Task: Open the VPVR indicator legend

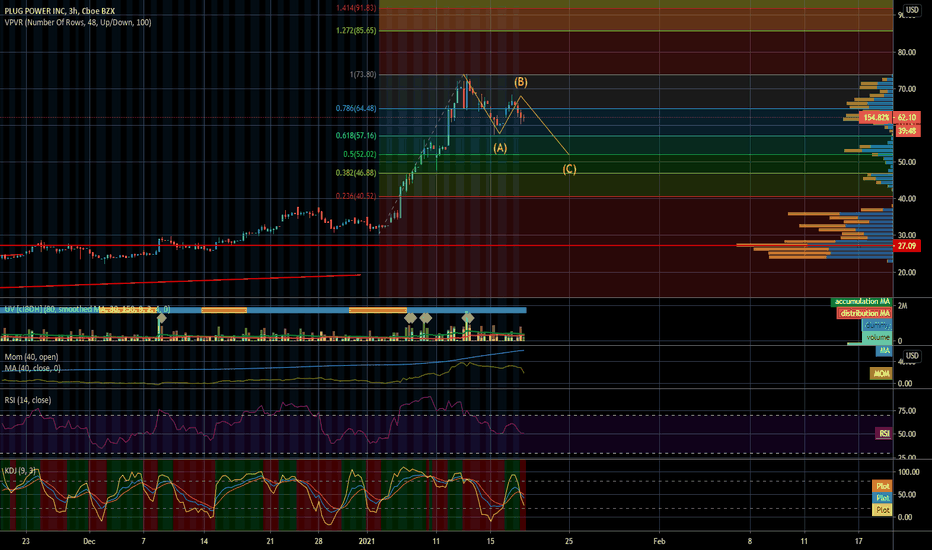Action: pyautogui.click(x=78, y=23)
